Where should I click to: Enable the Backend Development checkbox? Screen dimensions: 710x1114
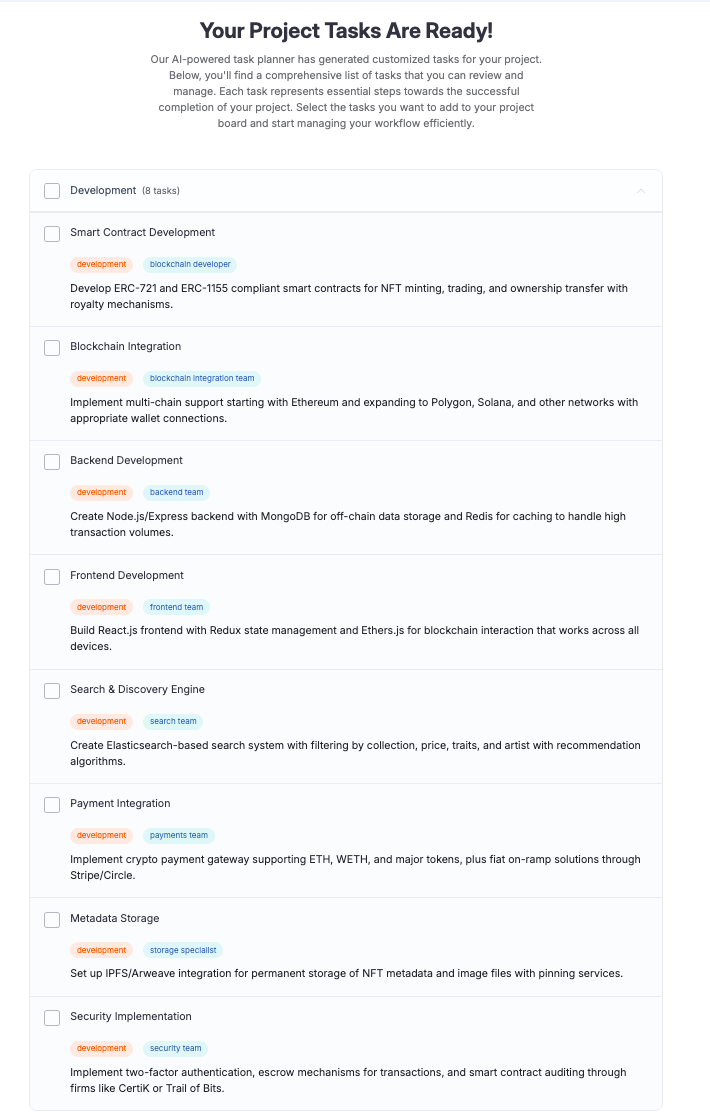pyautogui.click(x=52, y=461)
